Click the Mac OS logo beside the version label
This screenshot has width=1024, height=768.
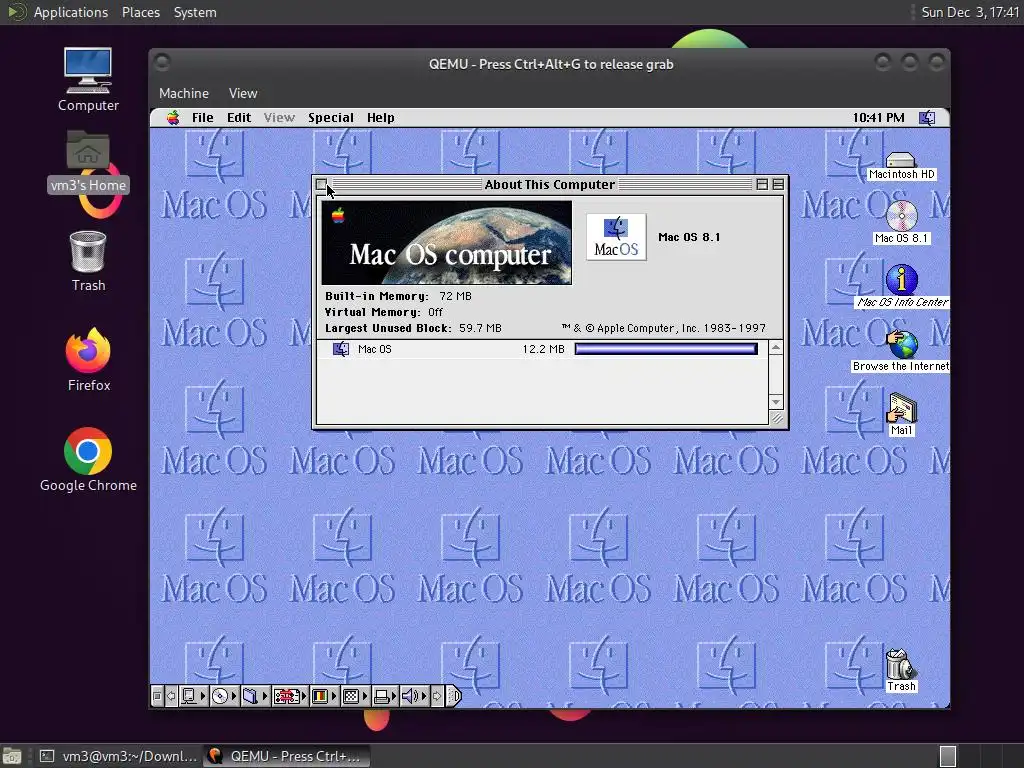[616, 237]
